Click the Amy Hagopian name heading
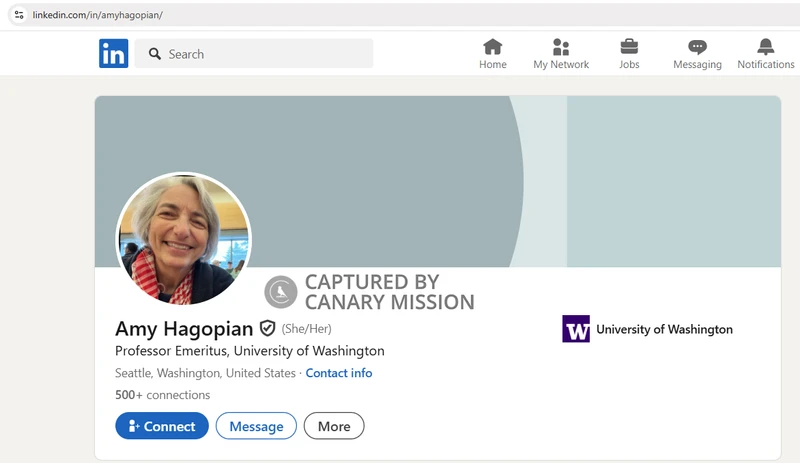Image resolution: width=800 pixels, height=463 pixels. point(184,329)
